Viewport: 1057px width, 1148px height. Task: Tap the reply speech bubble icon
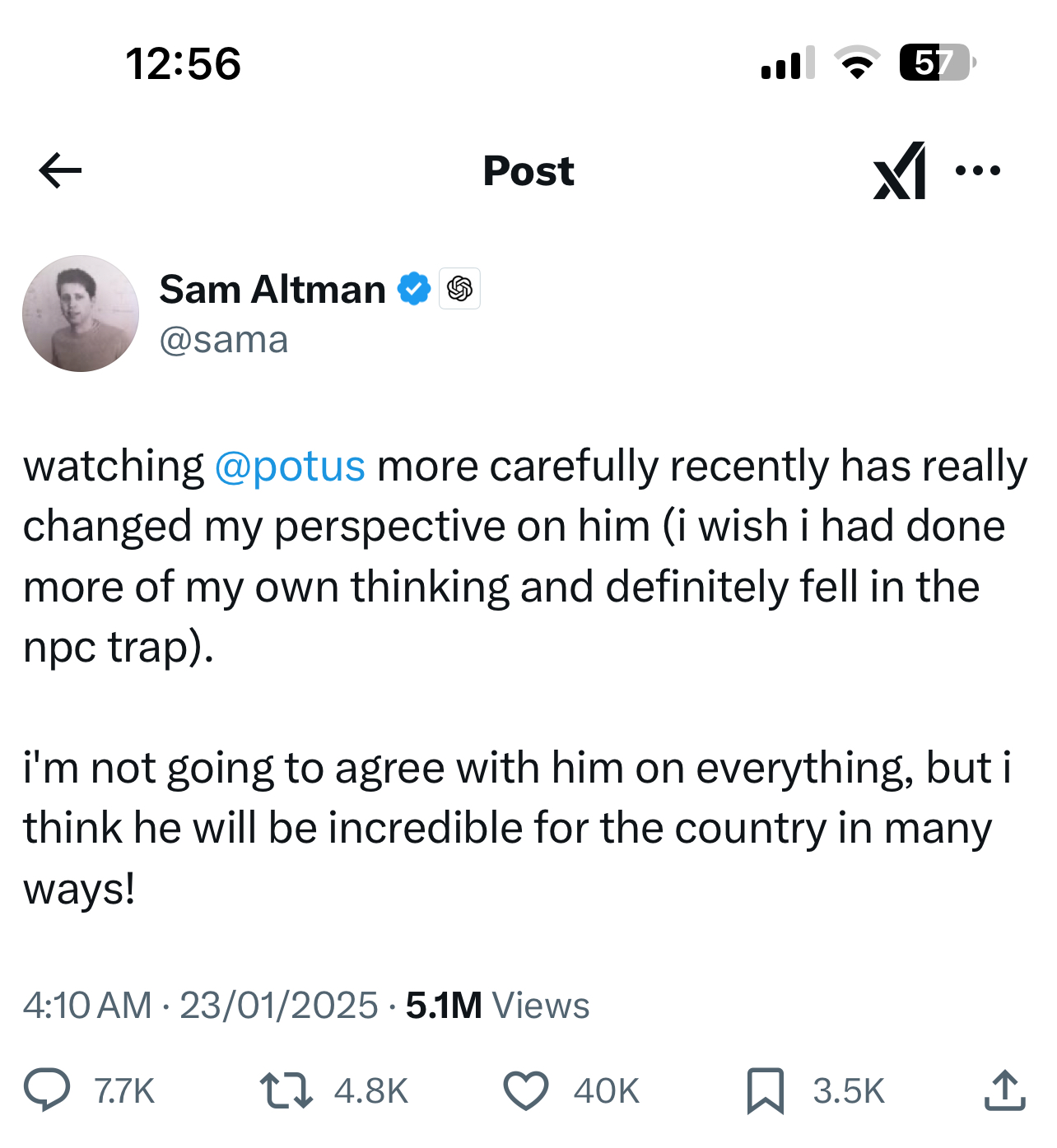(47, 1090)
